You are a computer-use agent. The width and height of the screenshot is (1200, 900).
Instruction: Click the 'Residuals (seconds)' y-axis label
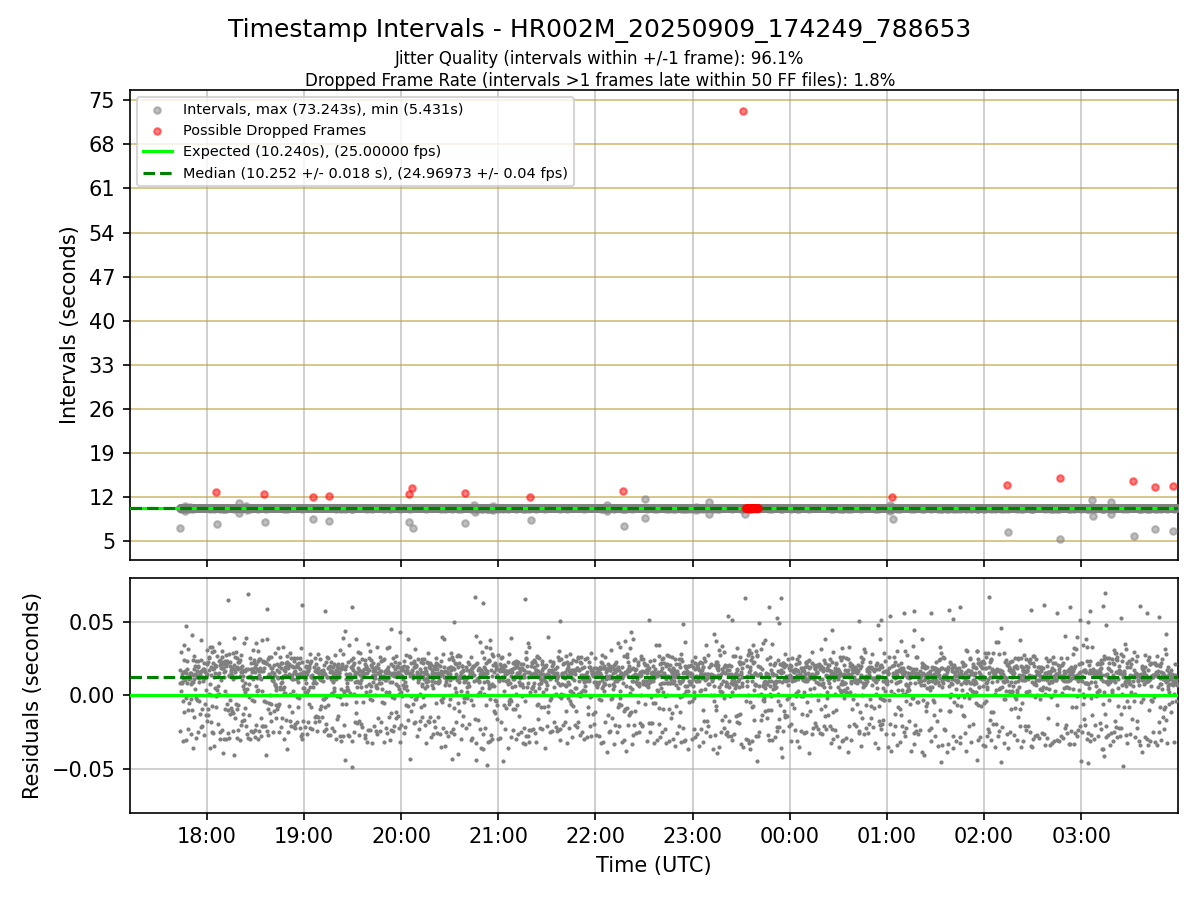(x=31, y=695)
